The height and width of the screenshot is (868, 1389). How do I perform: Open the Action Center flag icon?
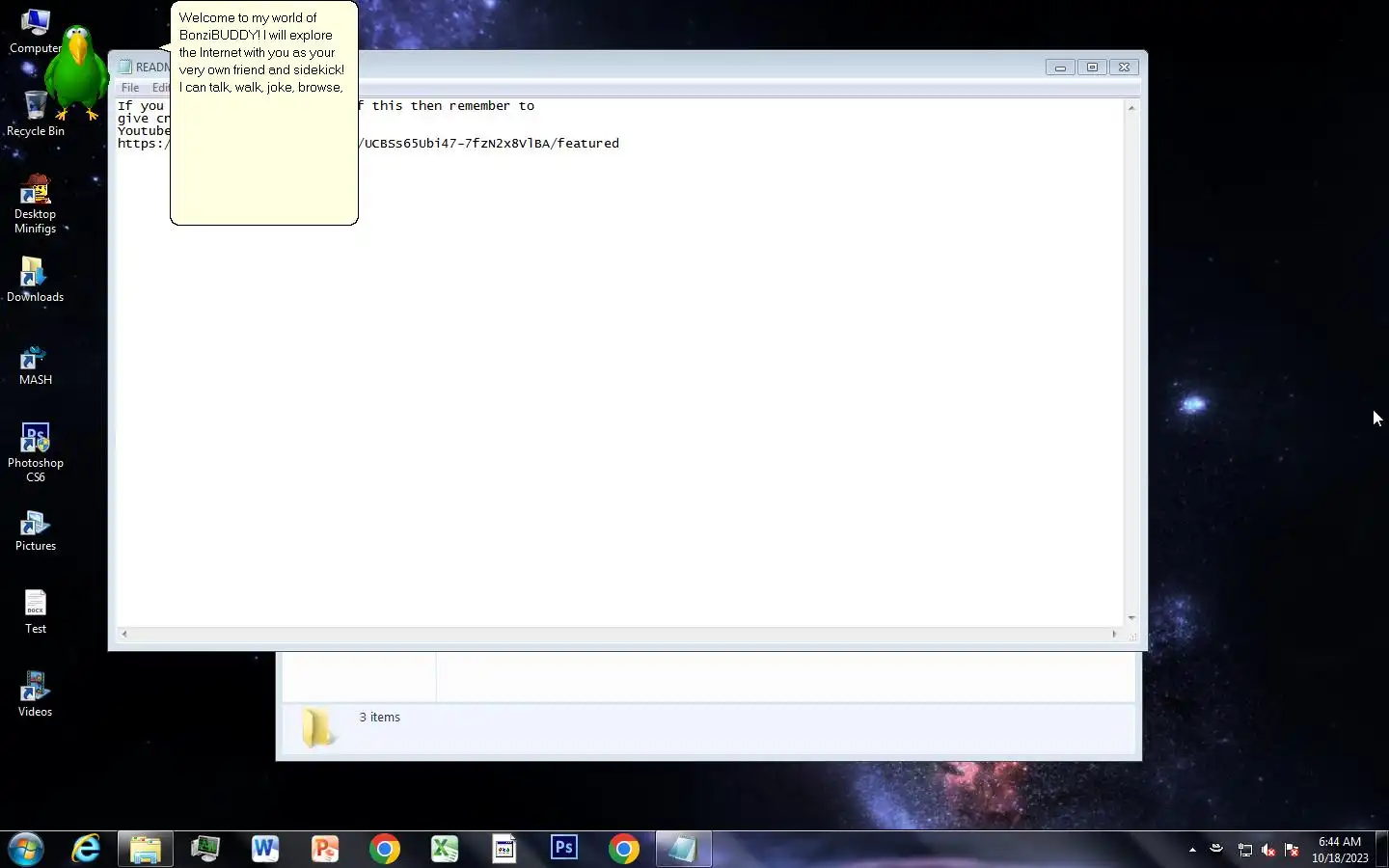tap(1292, 850)
